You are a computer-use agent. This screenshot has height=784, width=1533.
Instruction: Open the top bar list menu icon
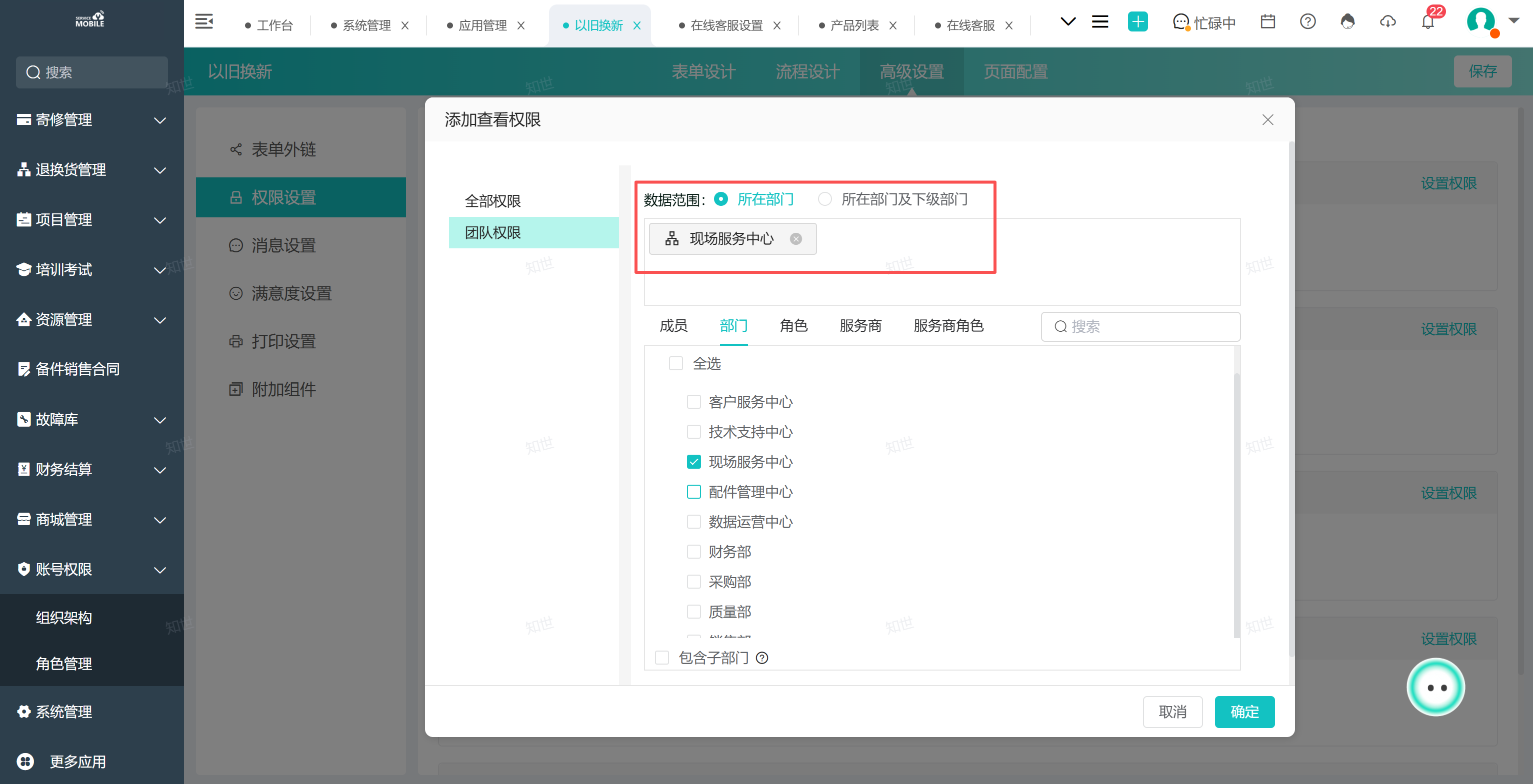point(1100,22)
